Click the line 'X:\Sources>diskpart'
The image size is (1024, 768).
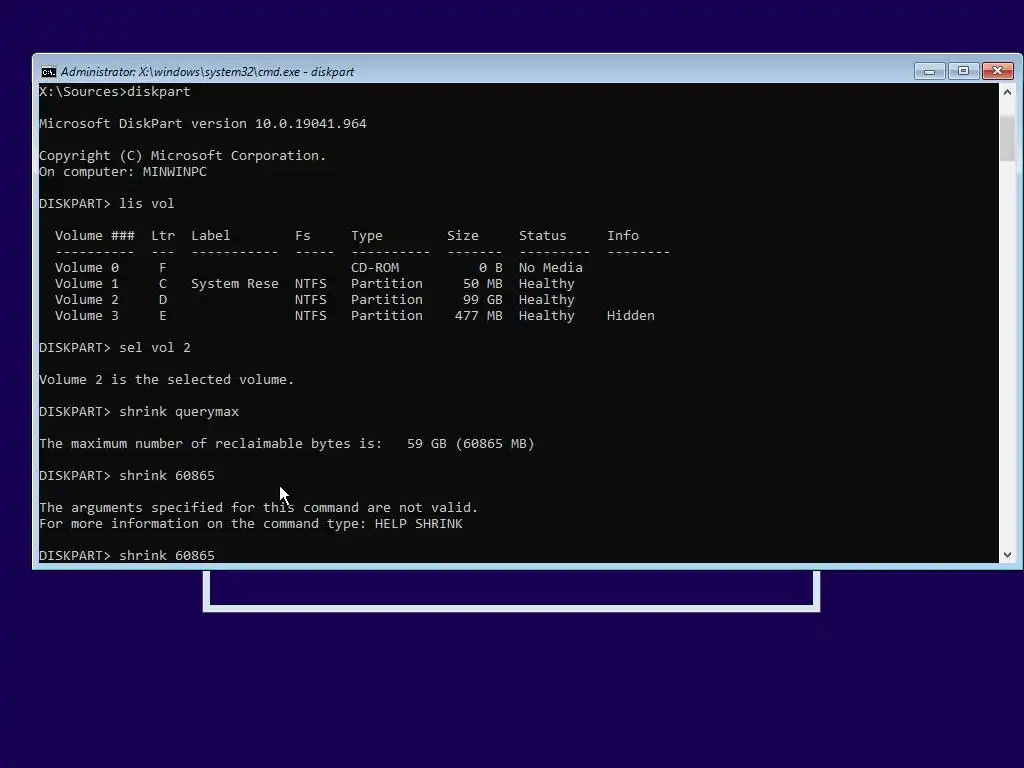coord(115,91)
